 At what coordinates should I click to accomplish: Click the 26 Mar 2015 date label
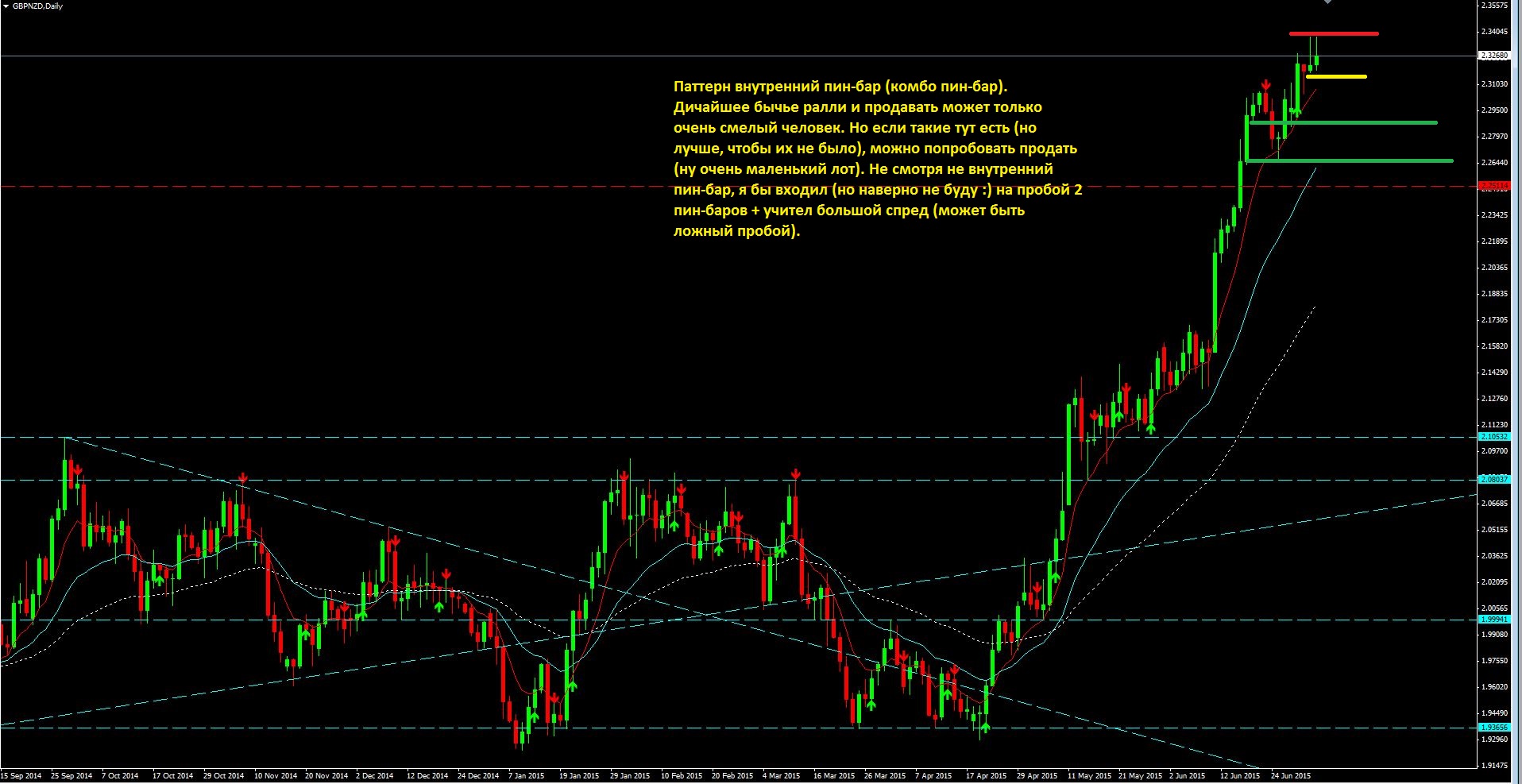[885, 776]
